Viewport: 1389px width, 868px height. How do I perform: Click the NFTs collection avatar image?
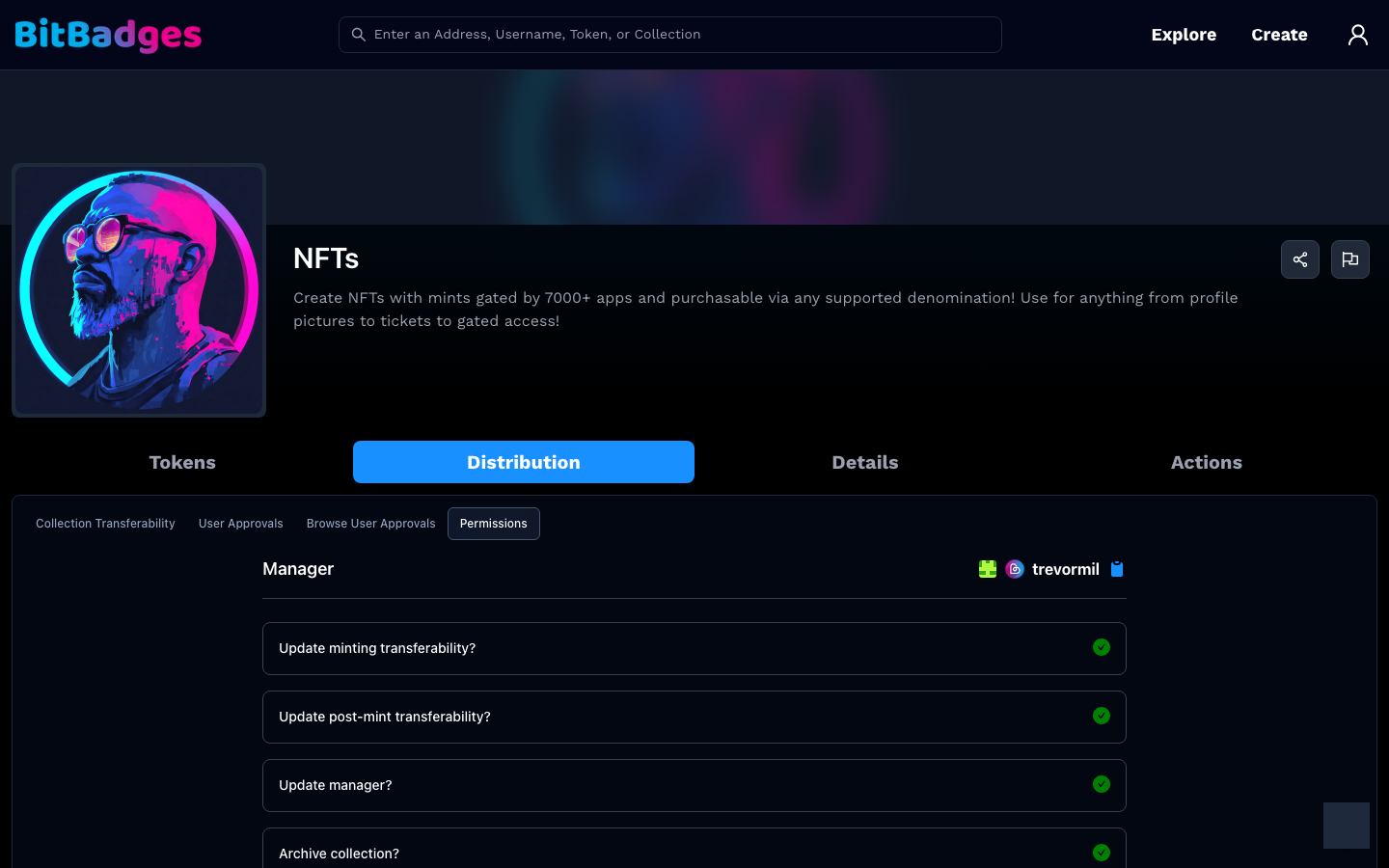(x=139, y=290)
